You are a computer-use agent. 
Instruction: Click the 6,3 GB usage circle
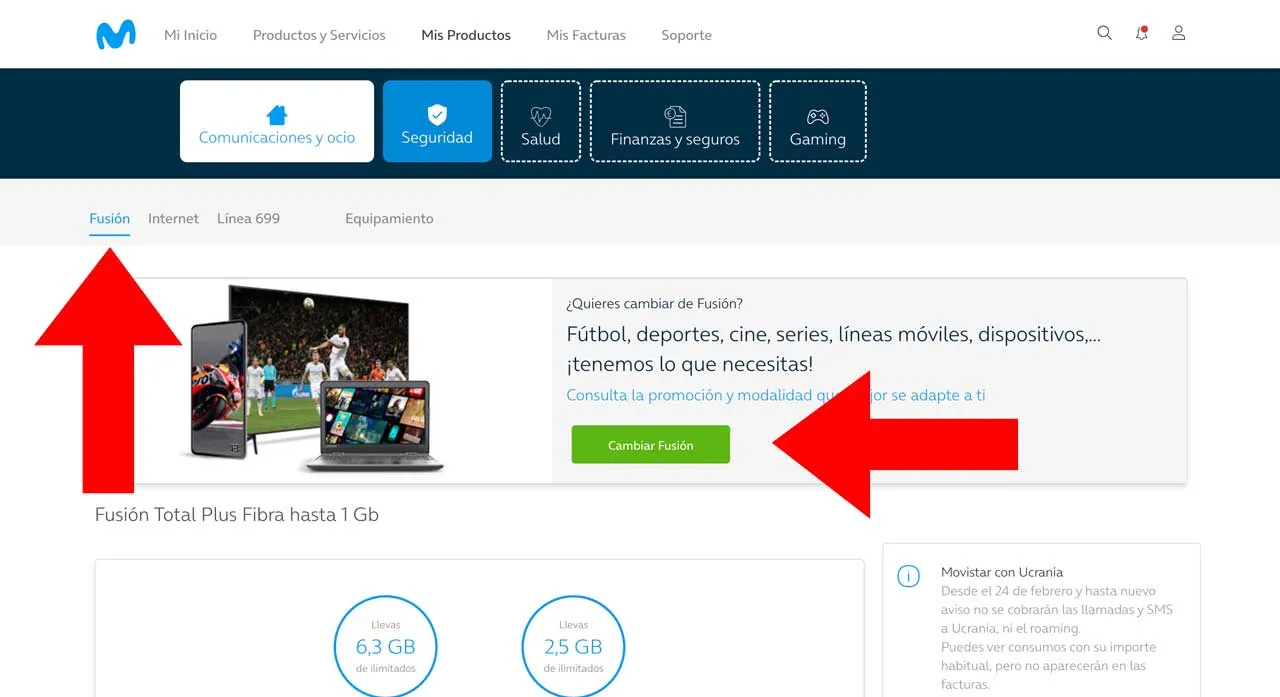[385, 647]
